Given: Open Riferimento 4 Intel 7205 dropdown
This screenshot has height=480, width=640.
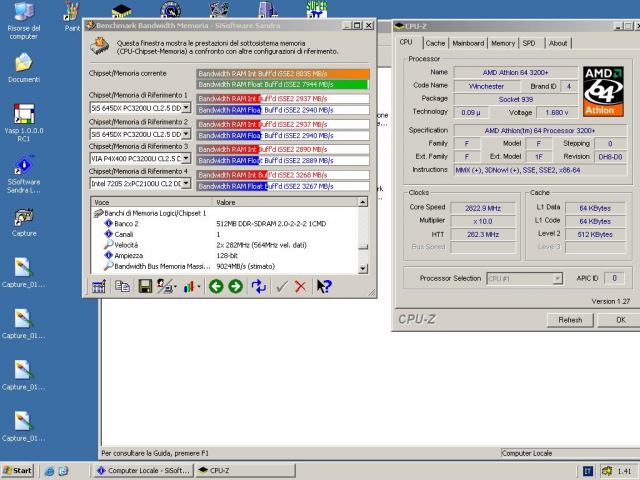Looking at the screenshot, I should tap(186, 184).
